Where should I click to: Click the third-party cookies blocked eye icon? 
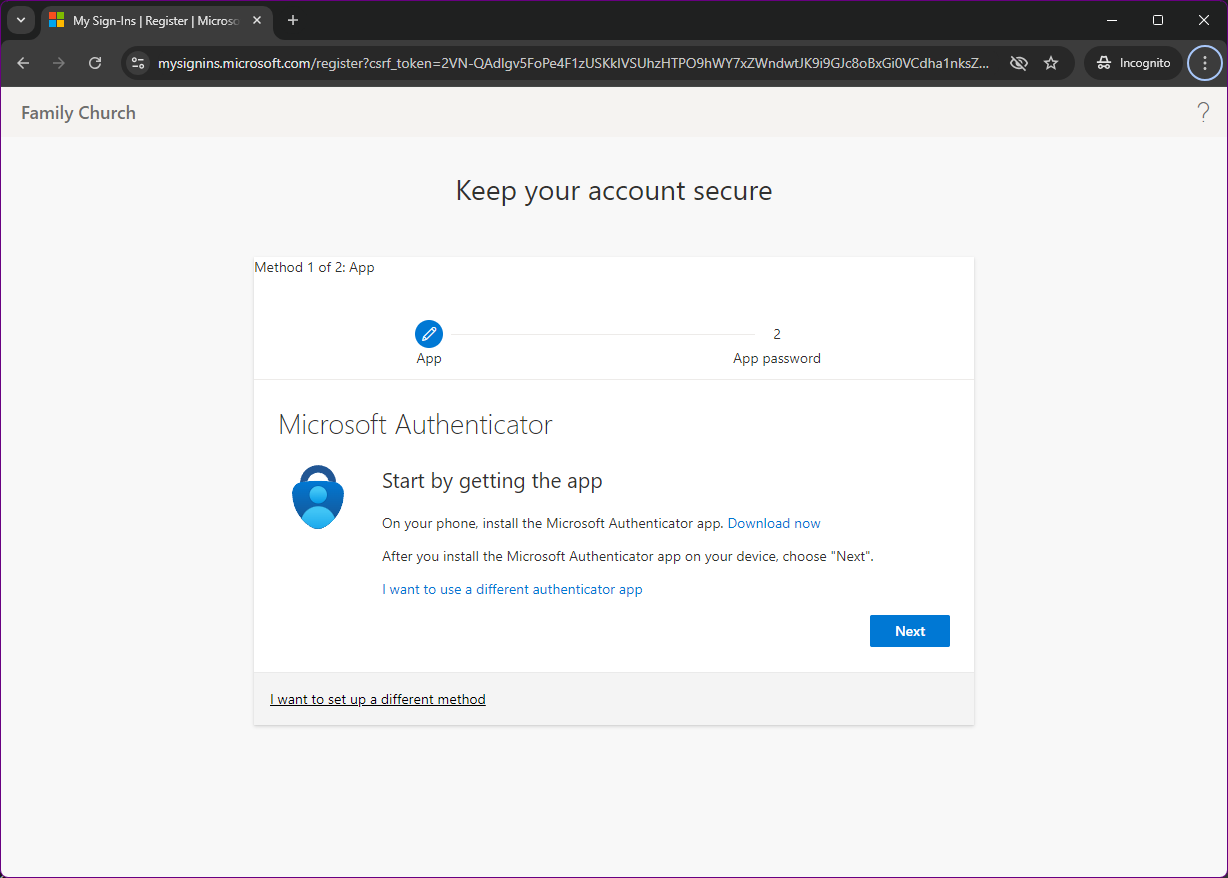coord(1019,63)
